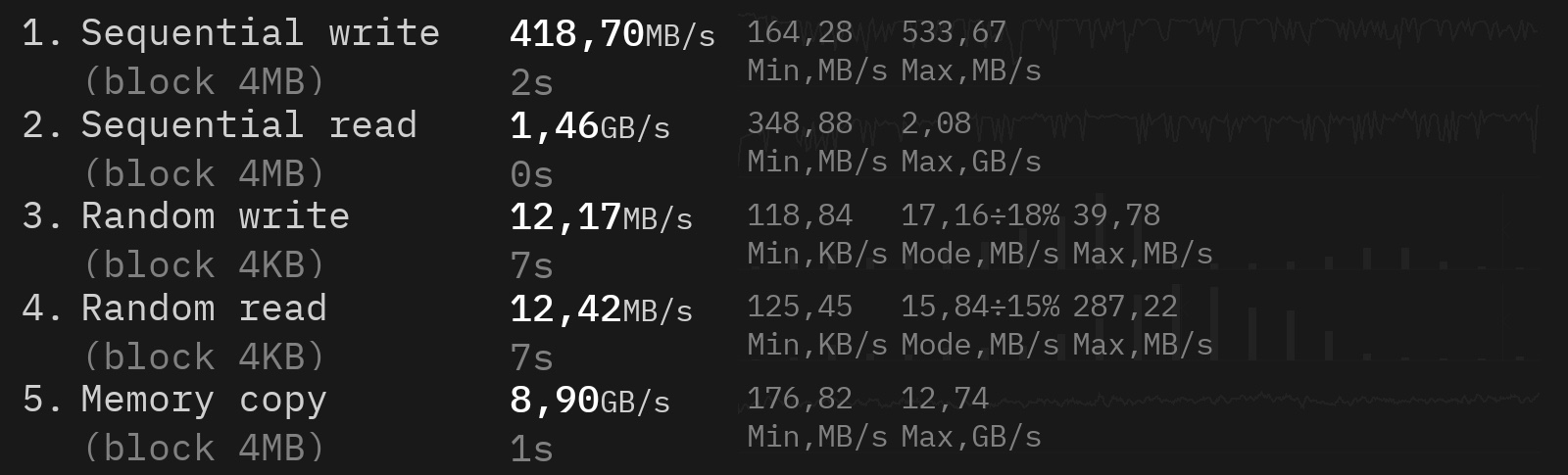Select the 1,46GB/s sequential read result
Image resolution: width=1568 pixels, height=475 pixels.
tap(589, 126)
